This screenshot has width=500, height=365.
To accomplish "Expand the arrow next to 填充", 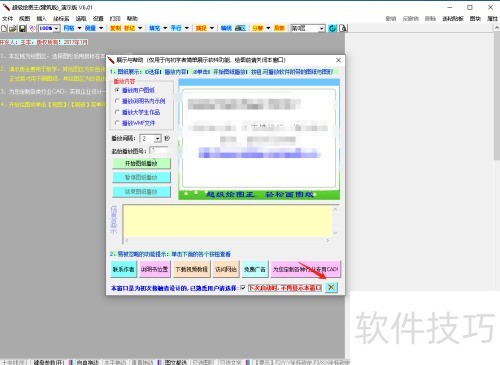I will tap(165, 28).
